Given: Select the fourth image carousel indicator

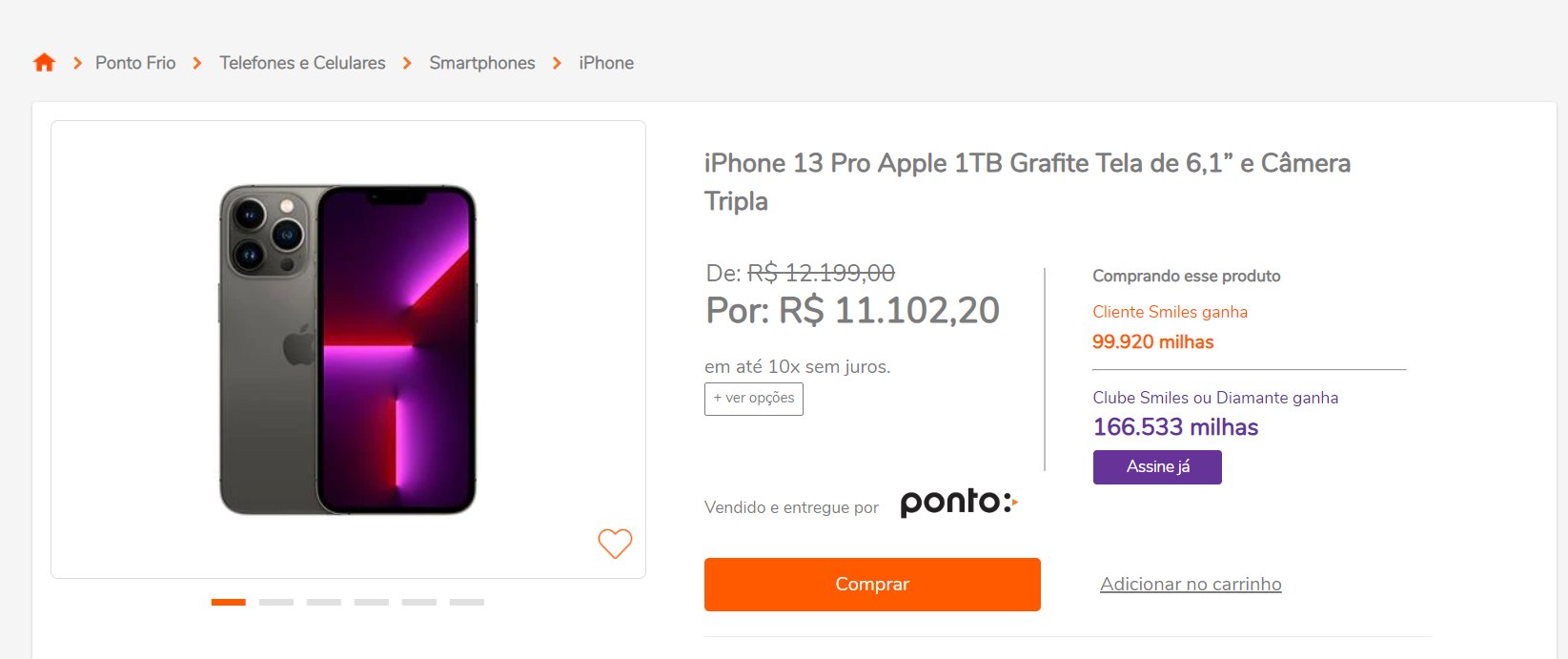Looking at the screenshot, I should 372,602.
